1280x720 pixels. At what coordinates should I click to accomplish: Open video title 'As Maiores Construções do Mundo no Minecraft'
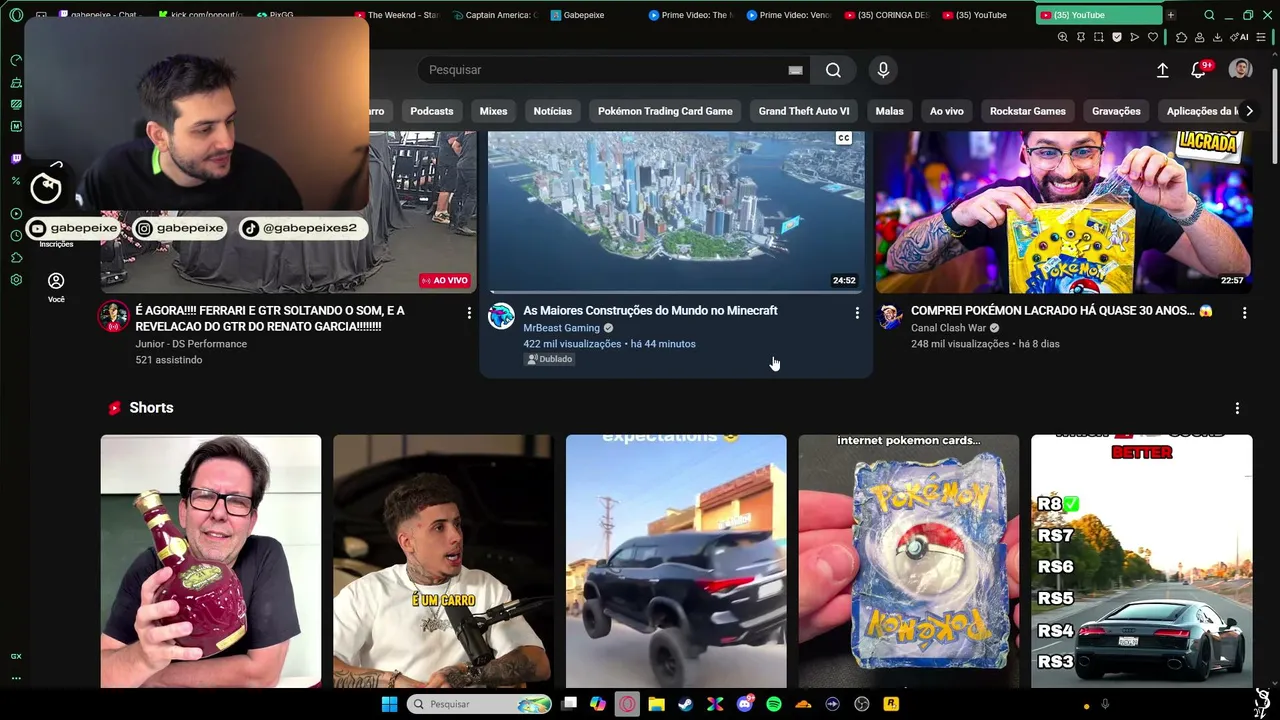coord(650,311)
